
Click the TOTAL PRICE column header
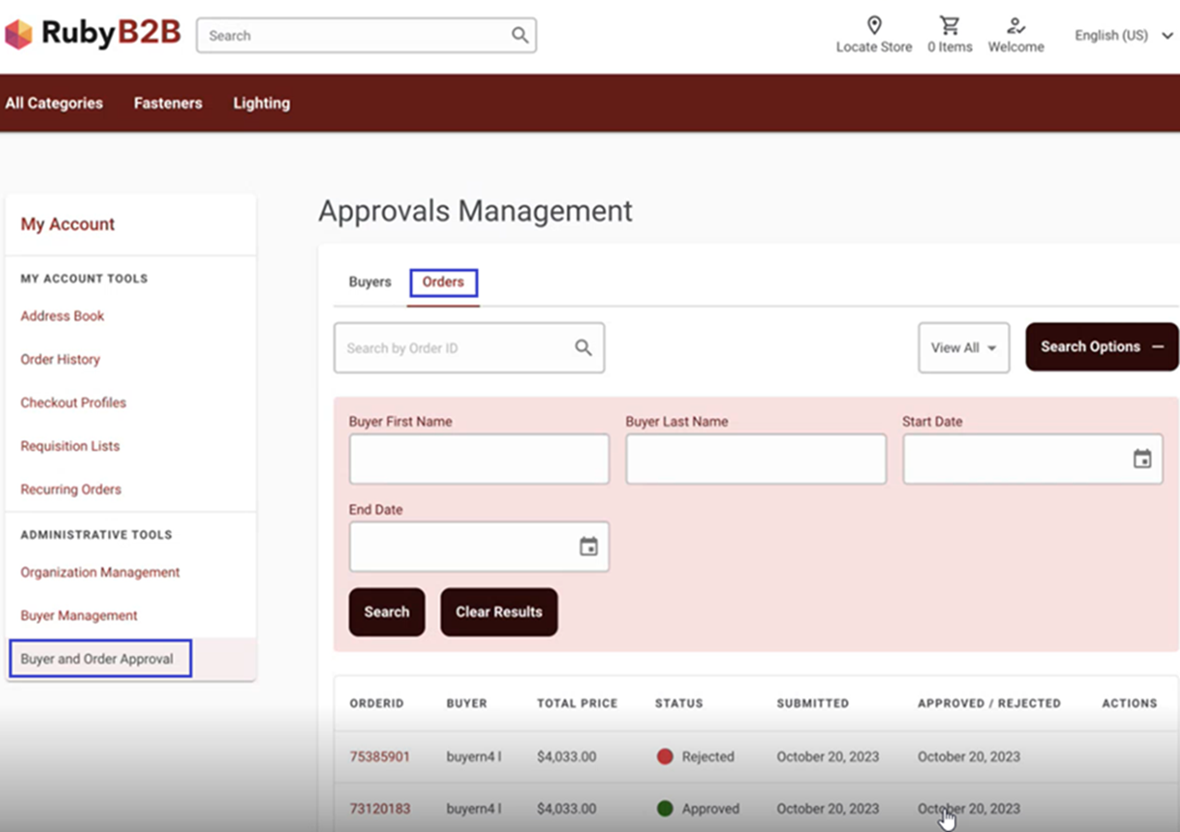pos(577,703)
